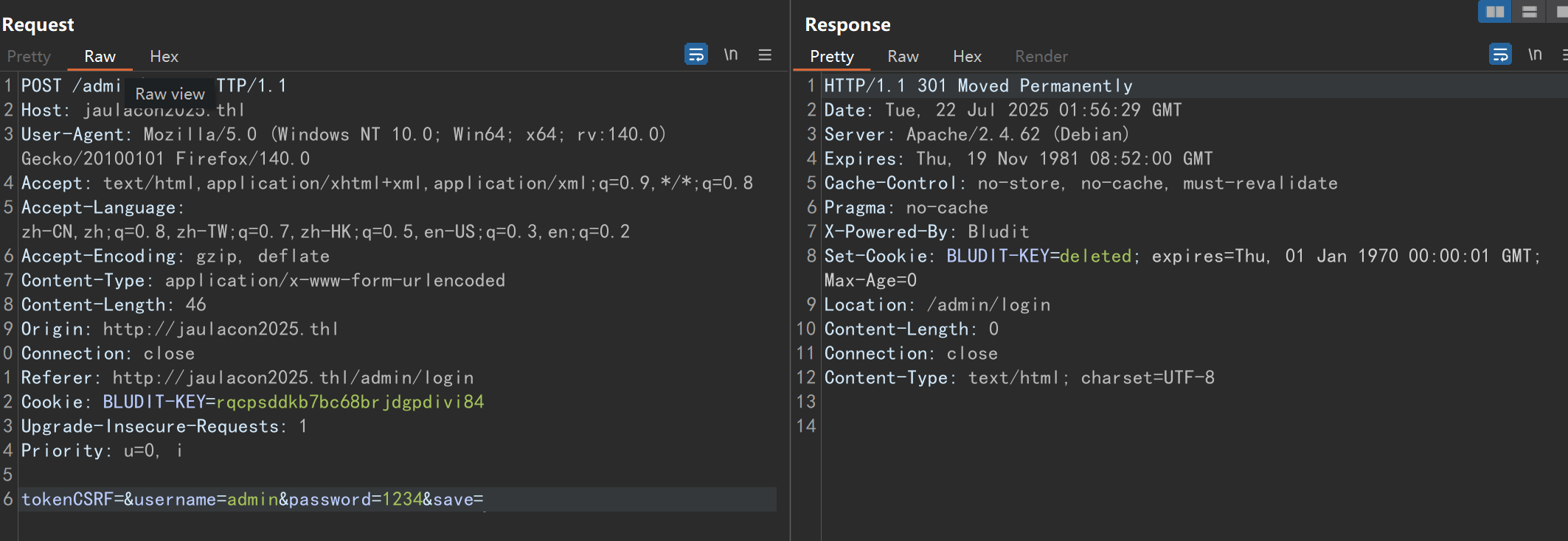Open the Render tab in the Response panel
The image size is (1568, 541).
pyautogui.click(x=1041, y=56)
